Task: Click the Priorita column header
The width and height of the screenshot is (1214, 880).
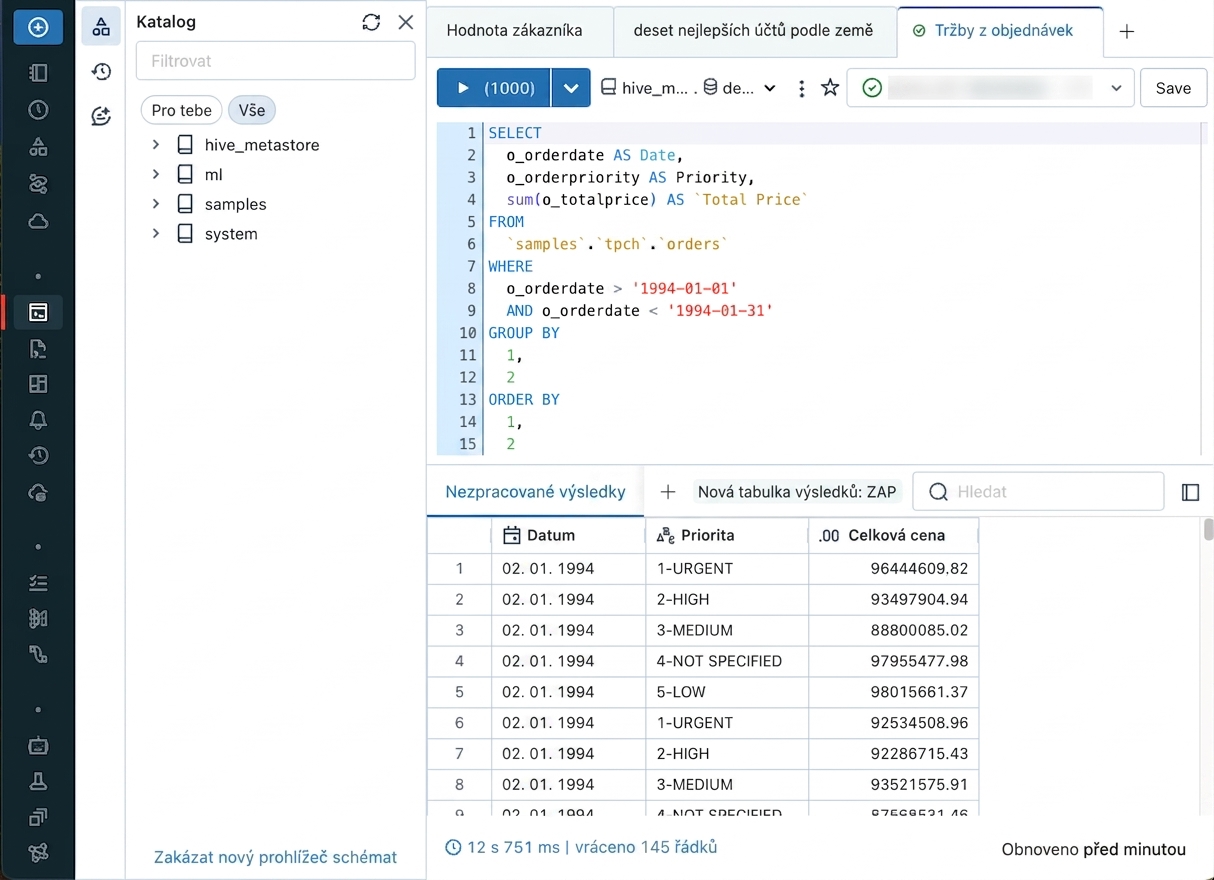Action: click(727, 535)
